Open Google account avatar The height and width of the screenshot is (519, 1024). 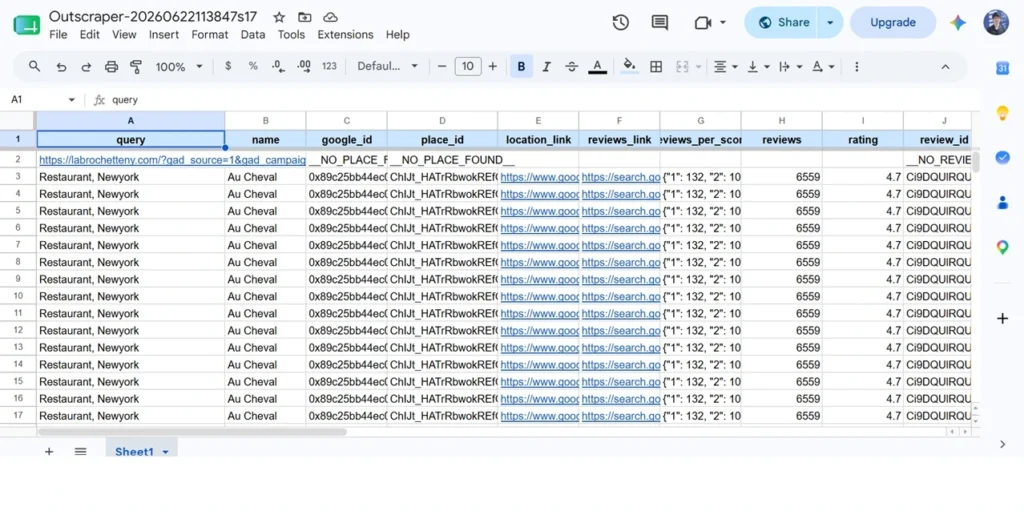pyautogui.click(x=996, y=22)
